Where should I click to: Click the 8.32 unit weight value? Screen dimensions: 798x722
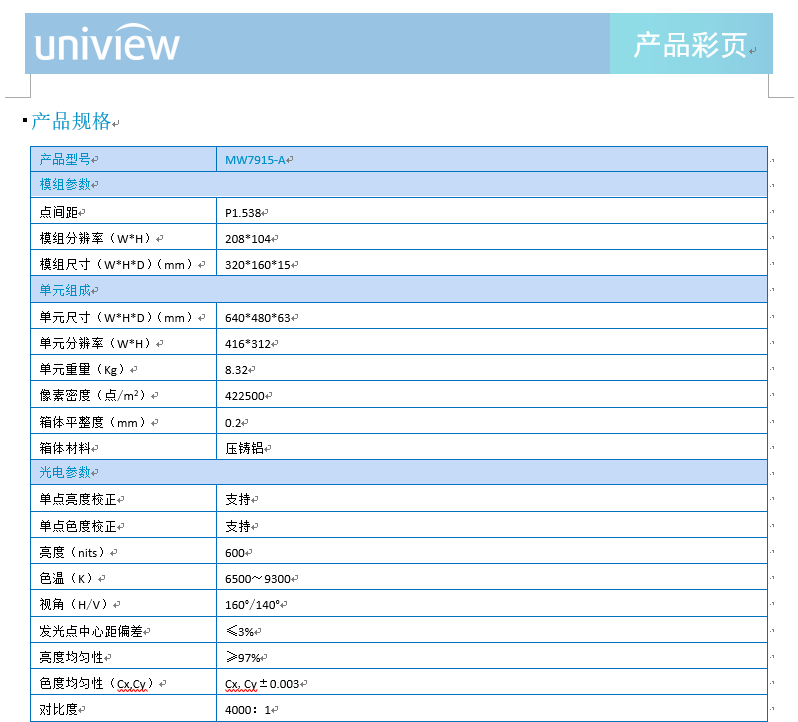tap(238, 370)
